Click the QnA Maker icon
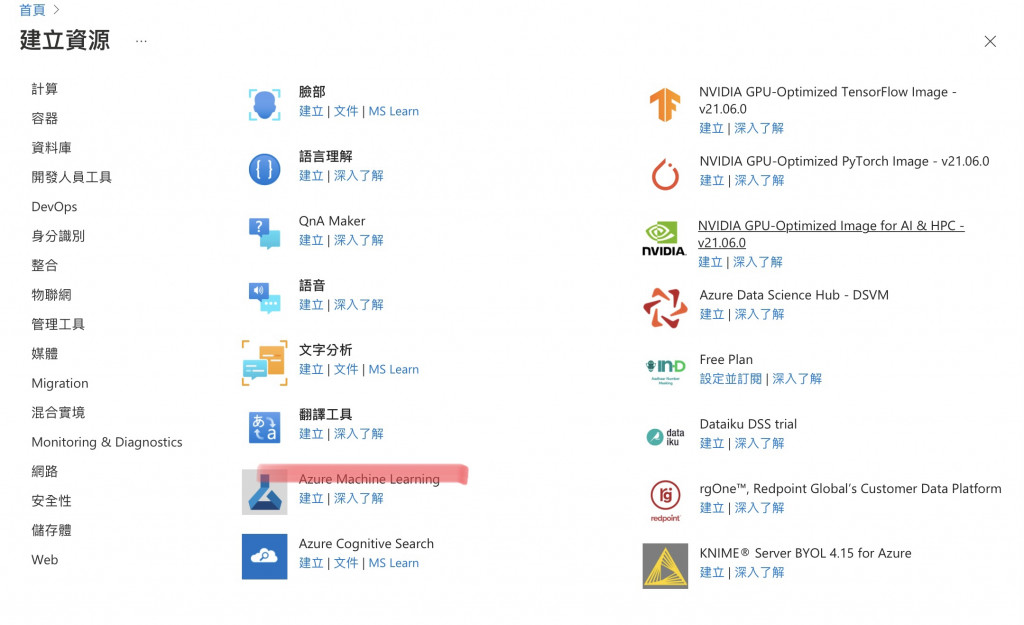Viewport: 1024px width, 625px height. pos(264,234)
